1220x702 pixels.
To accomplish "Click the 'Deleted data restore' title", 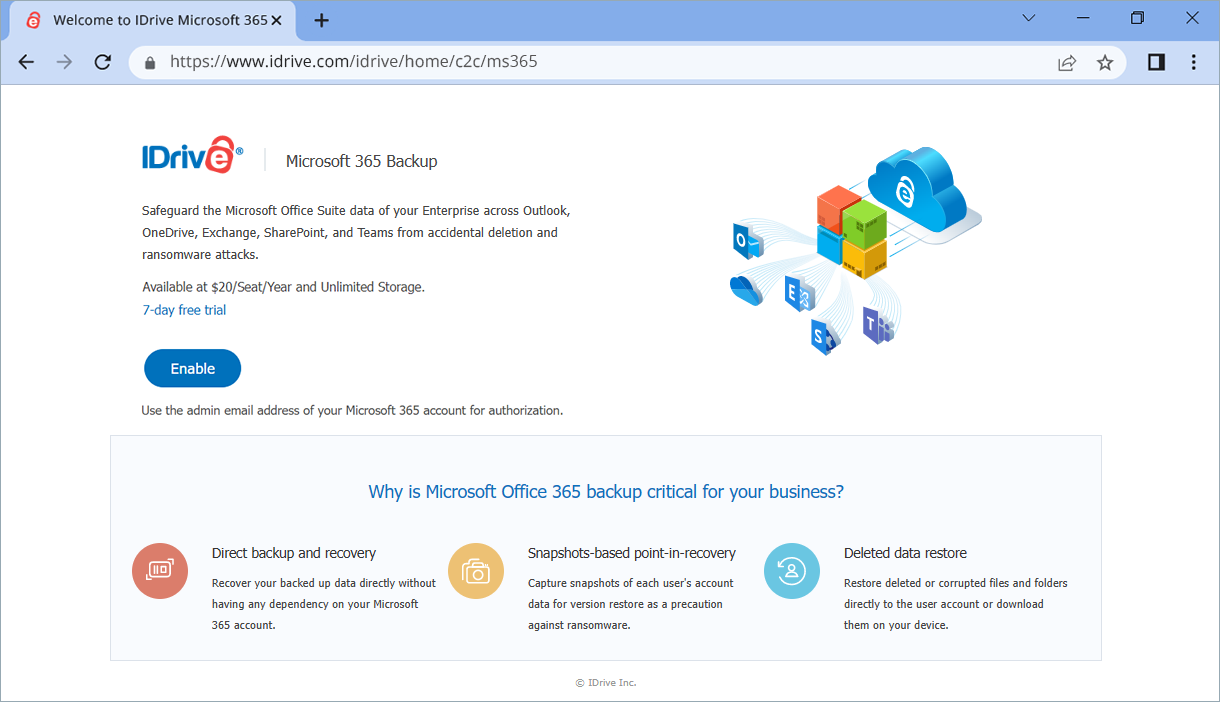I will click(x=905, y=553).
